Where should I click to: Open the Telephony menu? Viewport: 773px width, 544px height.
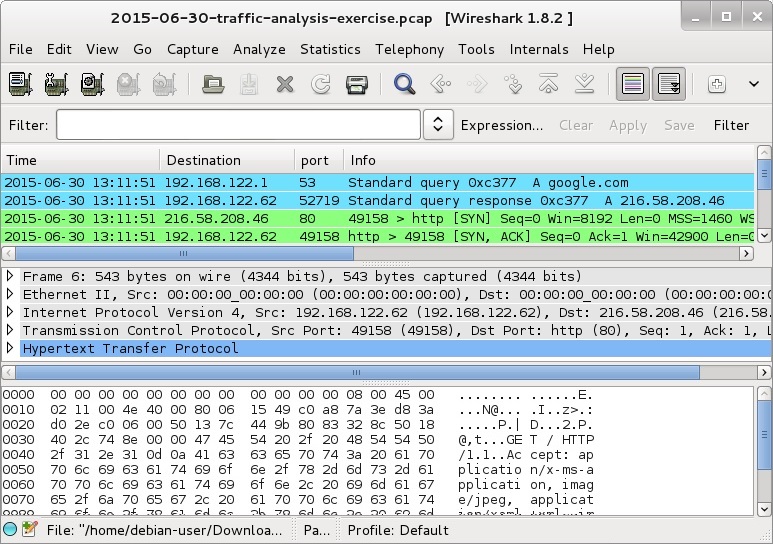pyautogui.click(x=410, y=49)
